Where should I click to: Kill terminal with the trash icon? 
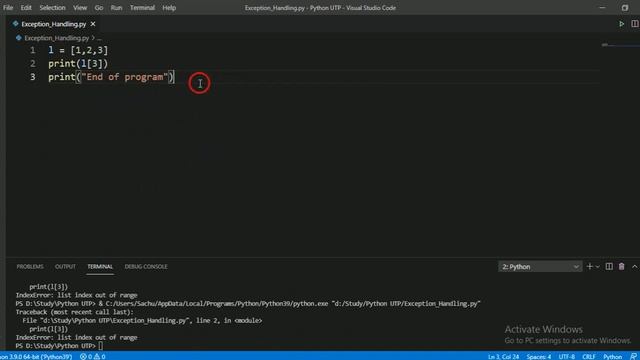(x=622, y=267)
